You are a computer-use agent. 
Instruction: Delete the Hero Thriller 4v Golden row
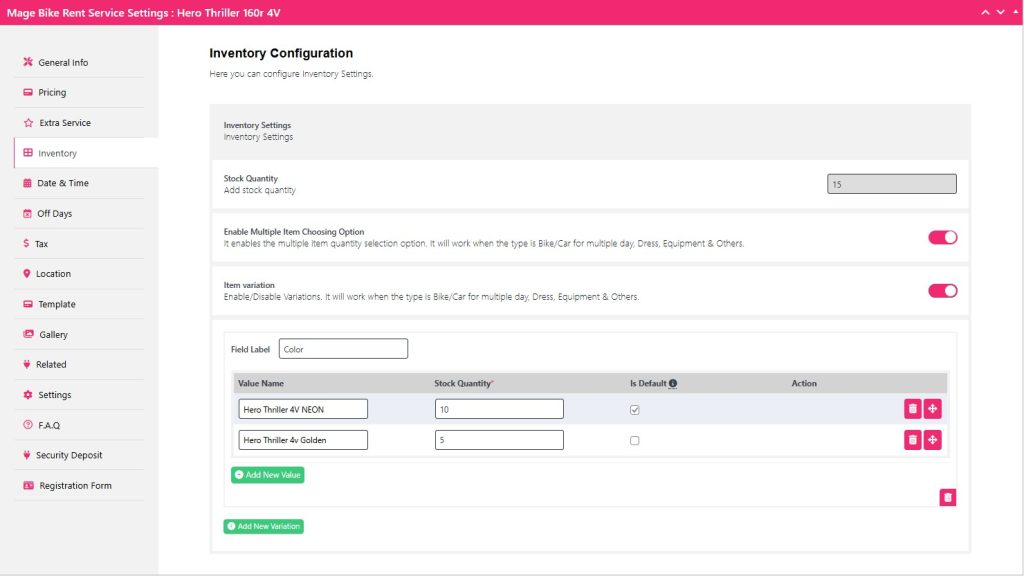(x=912, y=440)
